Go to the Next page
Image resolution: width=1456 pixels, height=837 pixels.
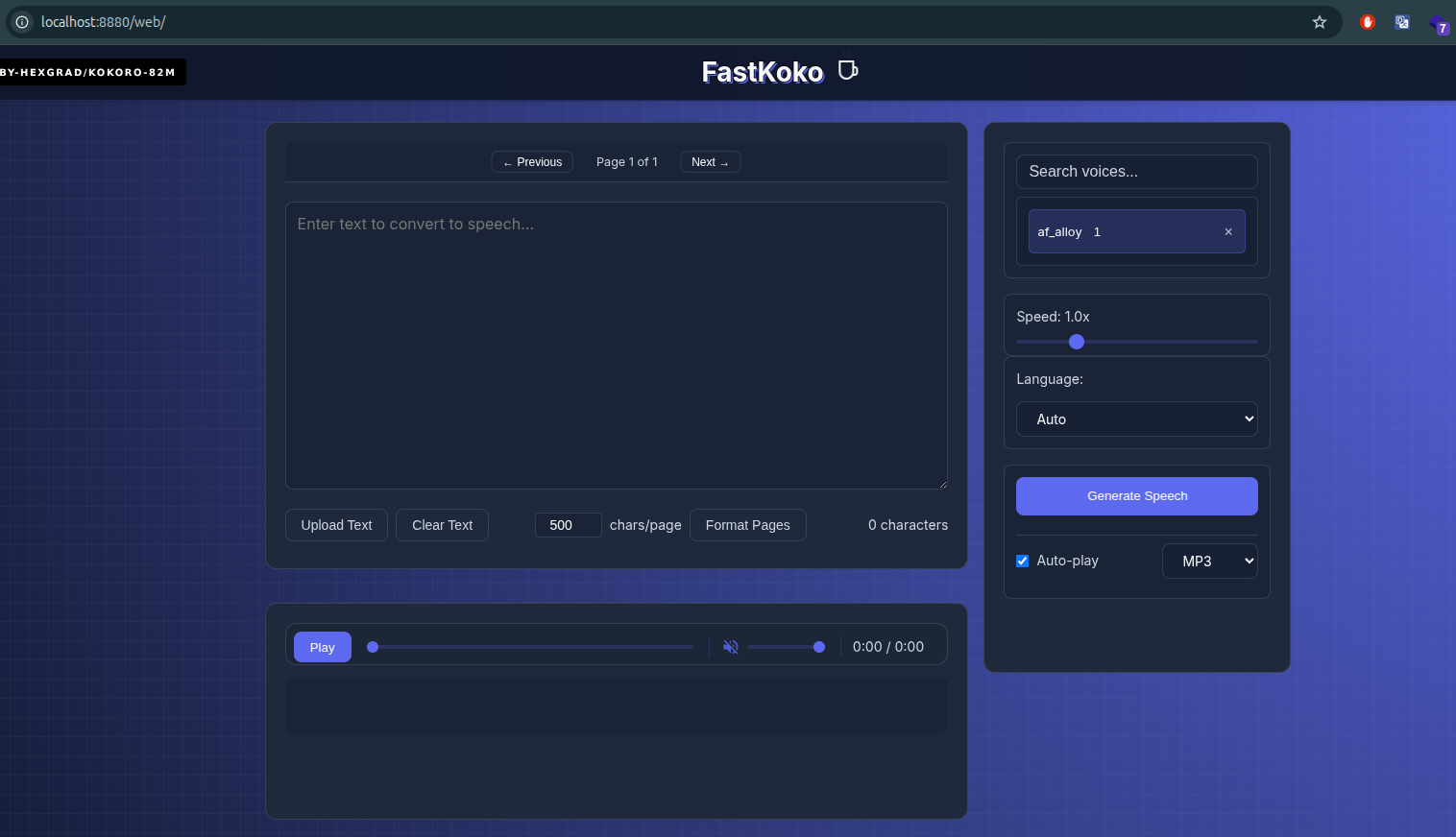tap(710, 162)
